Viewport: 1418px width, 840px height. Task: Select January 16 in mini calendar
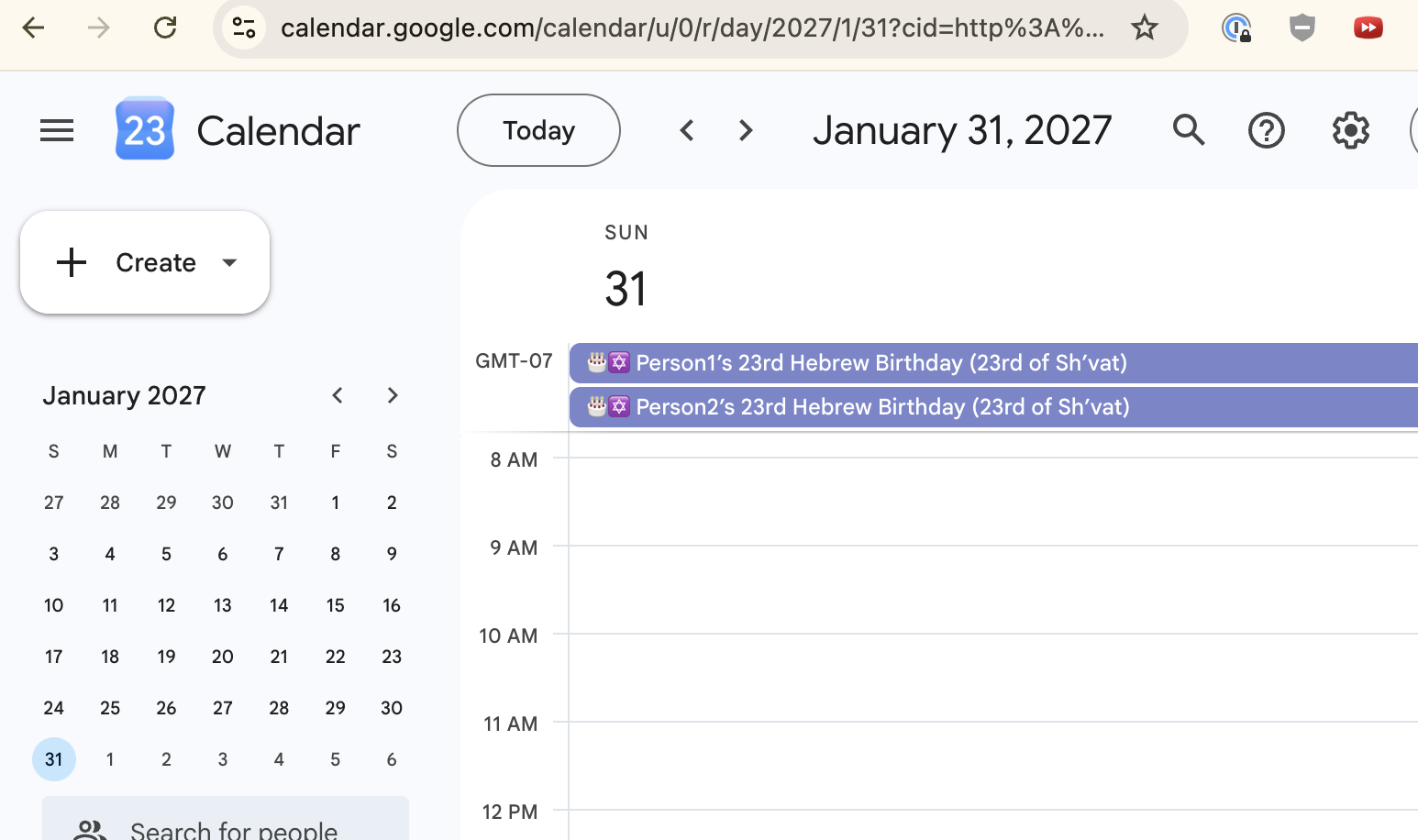click(392, 605)
